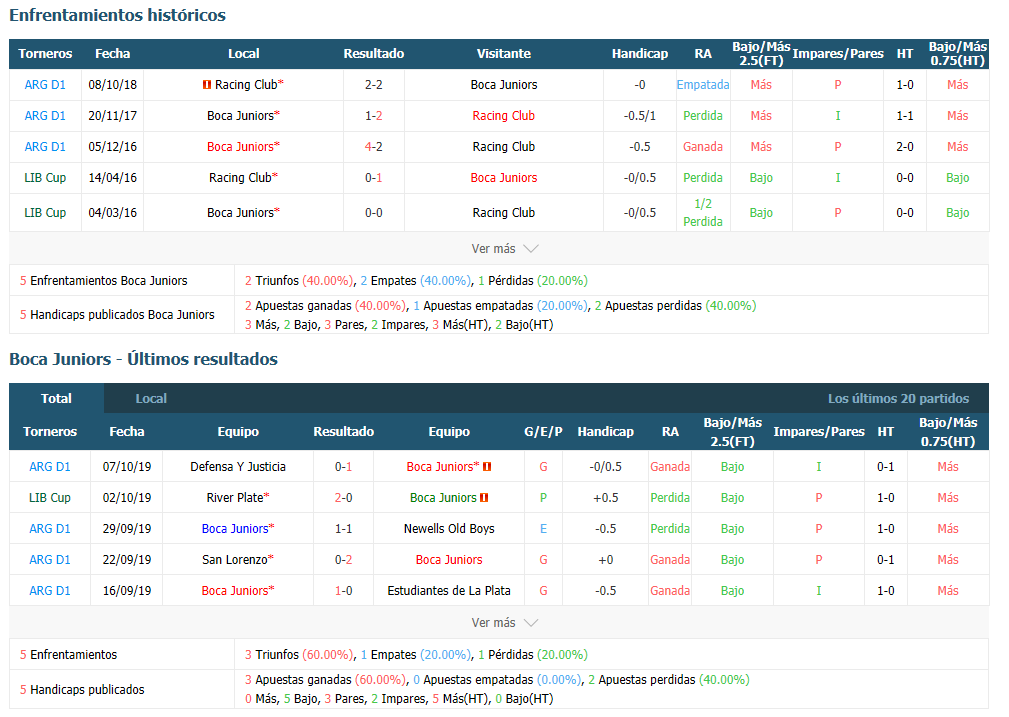The height and width of the screenshot is (717, 1009).
Task: Click handicap -0.5/1 in 20/11/17 row
Action: coord(640,116)
